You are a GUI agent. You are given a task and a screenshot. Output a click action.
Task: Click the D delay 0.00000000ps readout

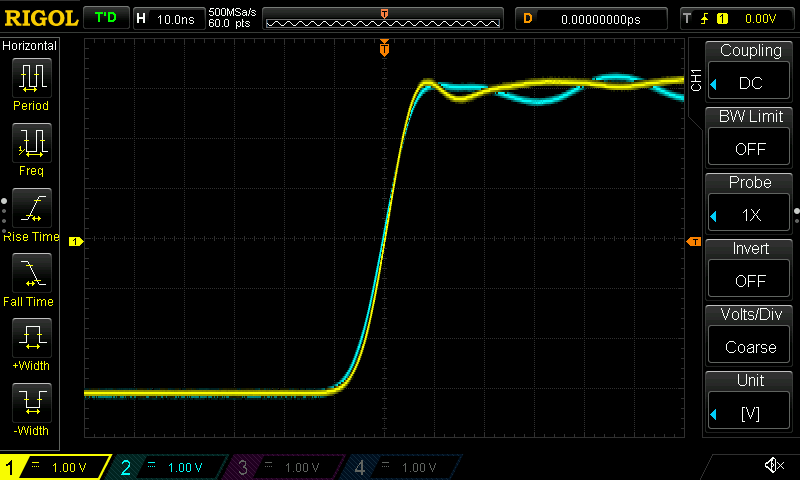591,19
